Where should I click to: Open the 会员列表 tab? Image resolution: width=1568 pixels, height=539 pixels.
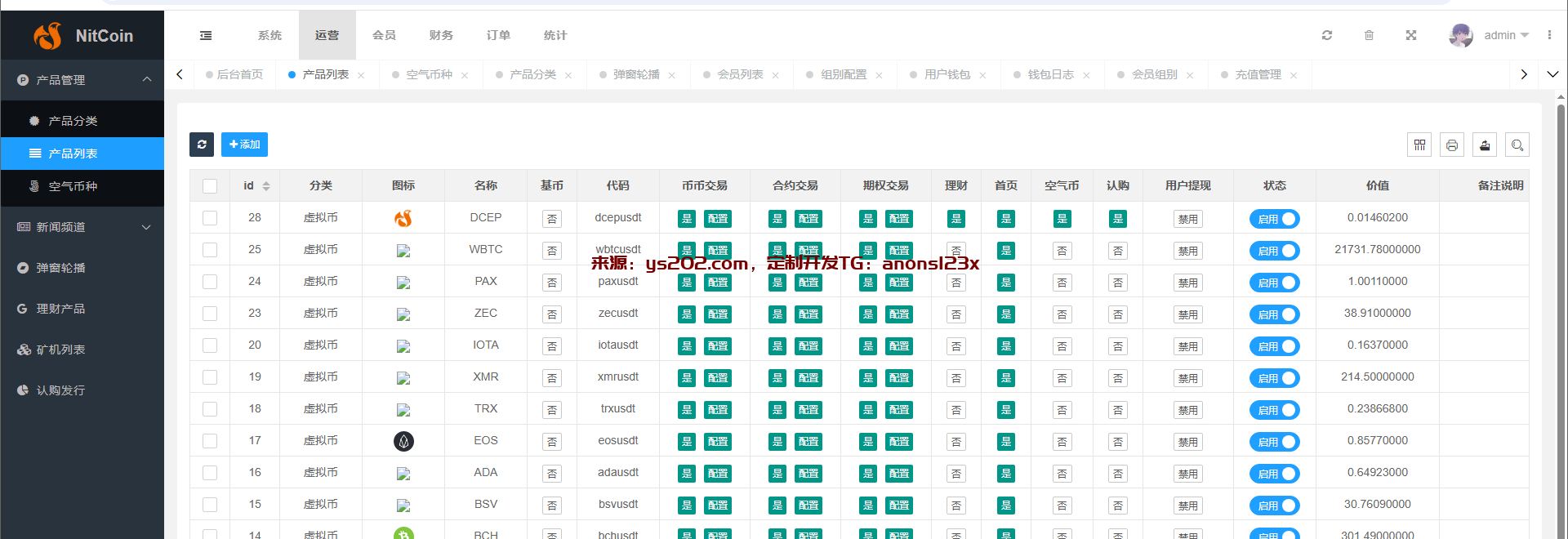tap(740, 74)
